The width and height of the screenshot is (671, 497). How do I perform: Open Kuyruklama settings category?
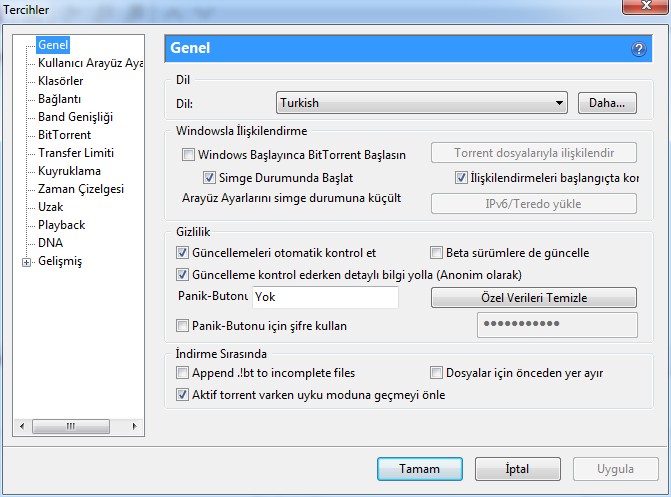pyautogui.click(x=69, y=171)
